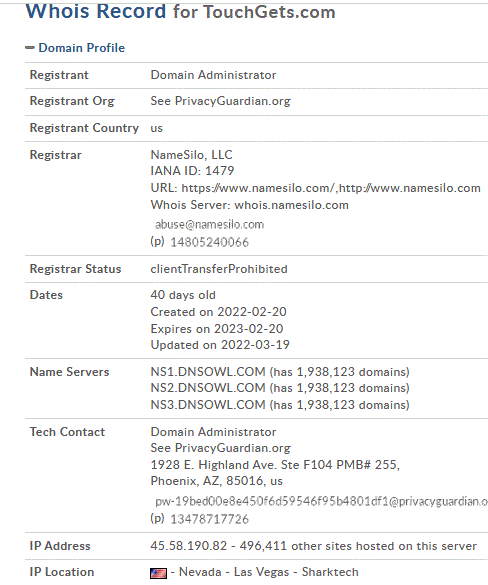Click the abuse@namesilo.com email image
Screen dimensions: 488x585
click(209, 225)
